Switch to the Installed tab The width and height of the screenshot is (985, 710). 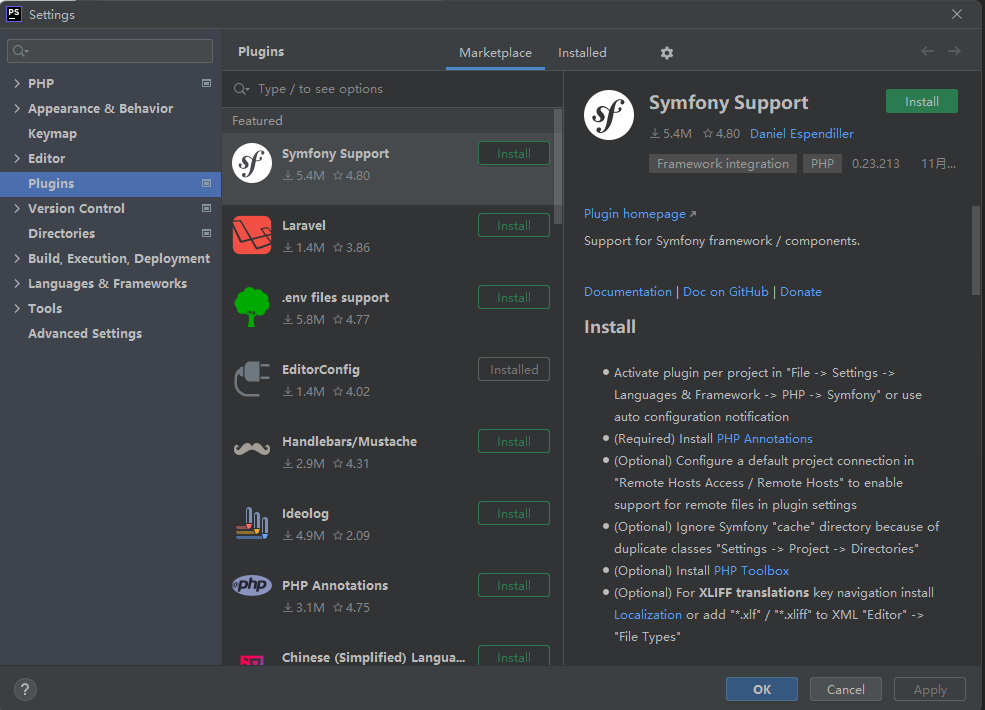(582, 53)
